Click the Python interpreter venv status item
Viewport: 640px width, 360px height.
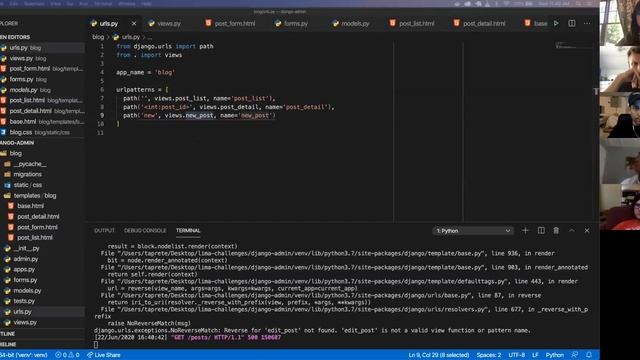pyautogui.click(x=24, y=355)
